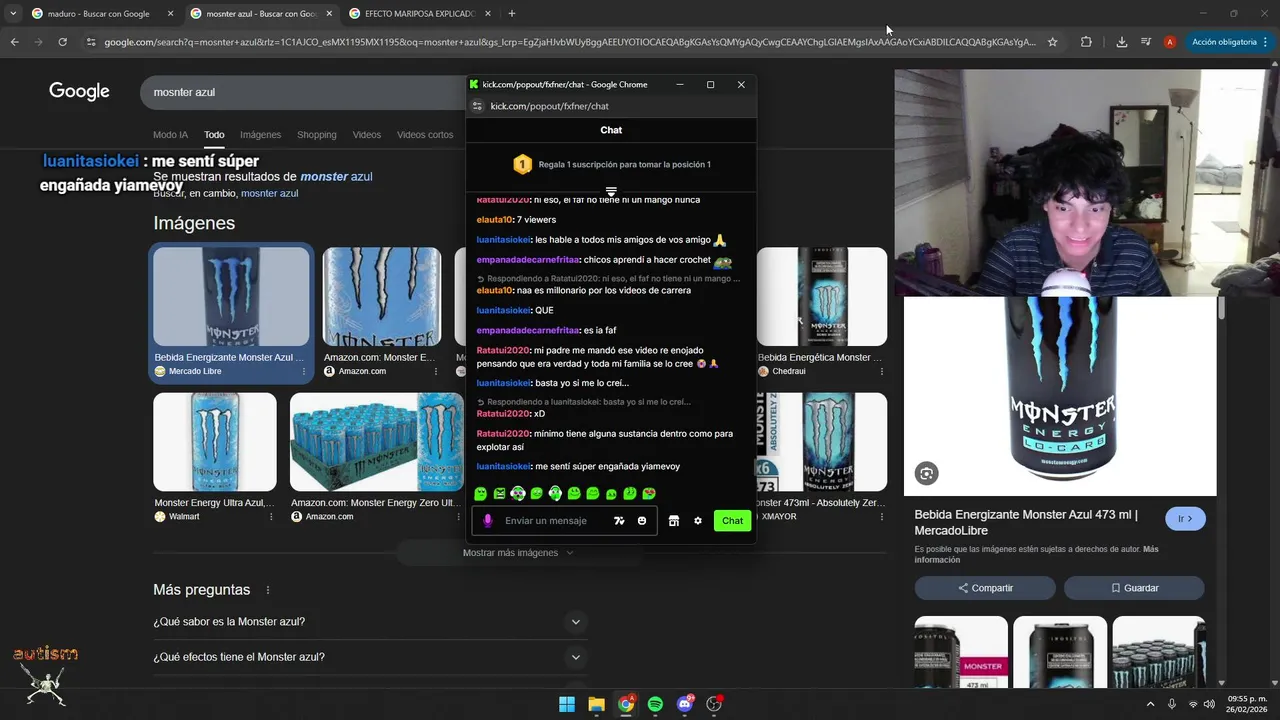
Task: Open a new Chrome tab
Action: click(511, 14)
